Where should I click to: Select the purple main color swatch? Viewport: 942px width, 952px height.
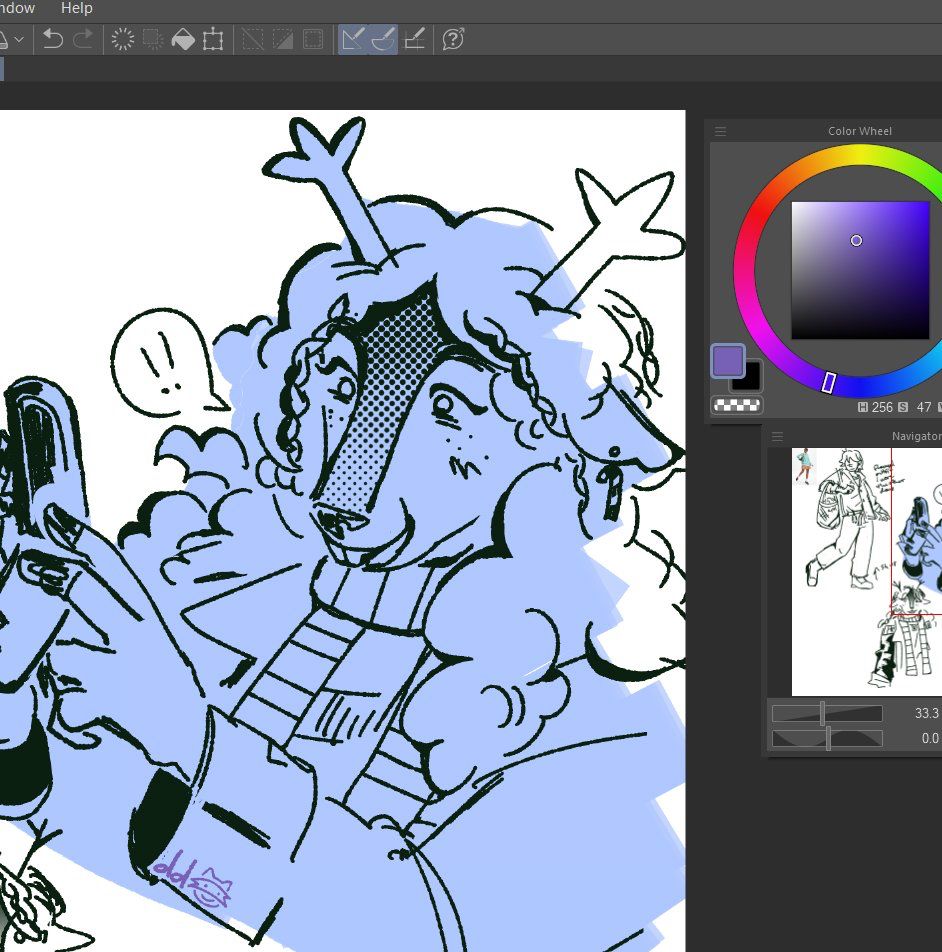click(x=728, y=361)
